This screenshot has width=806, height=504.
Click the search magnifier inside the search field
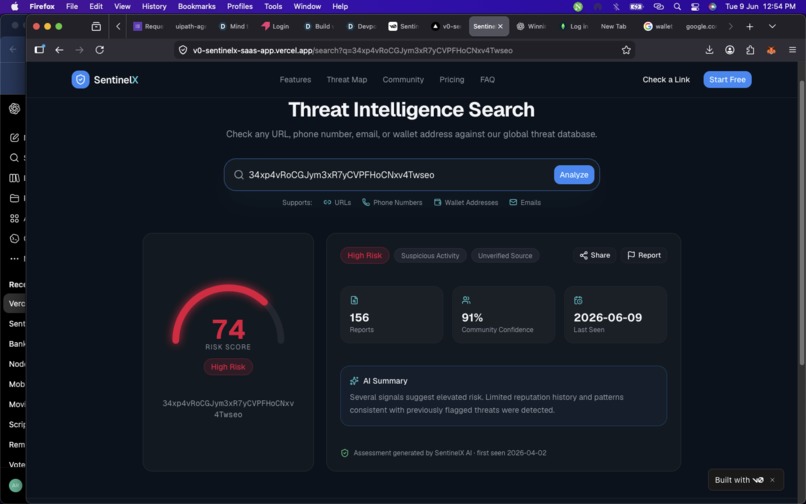(239, 175)
